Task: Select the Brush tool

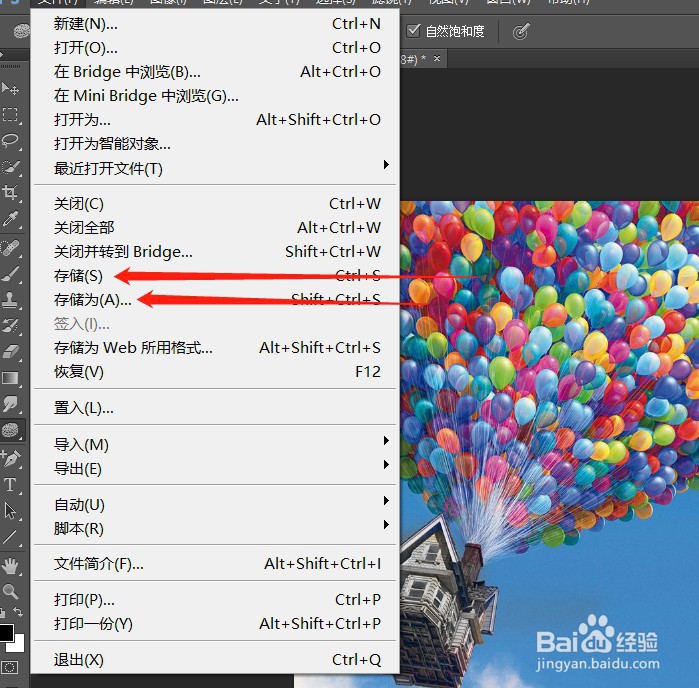Action: click(x=10, y=274)
